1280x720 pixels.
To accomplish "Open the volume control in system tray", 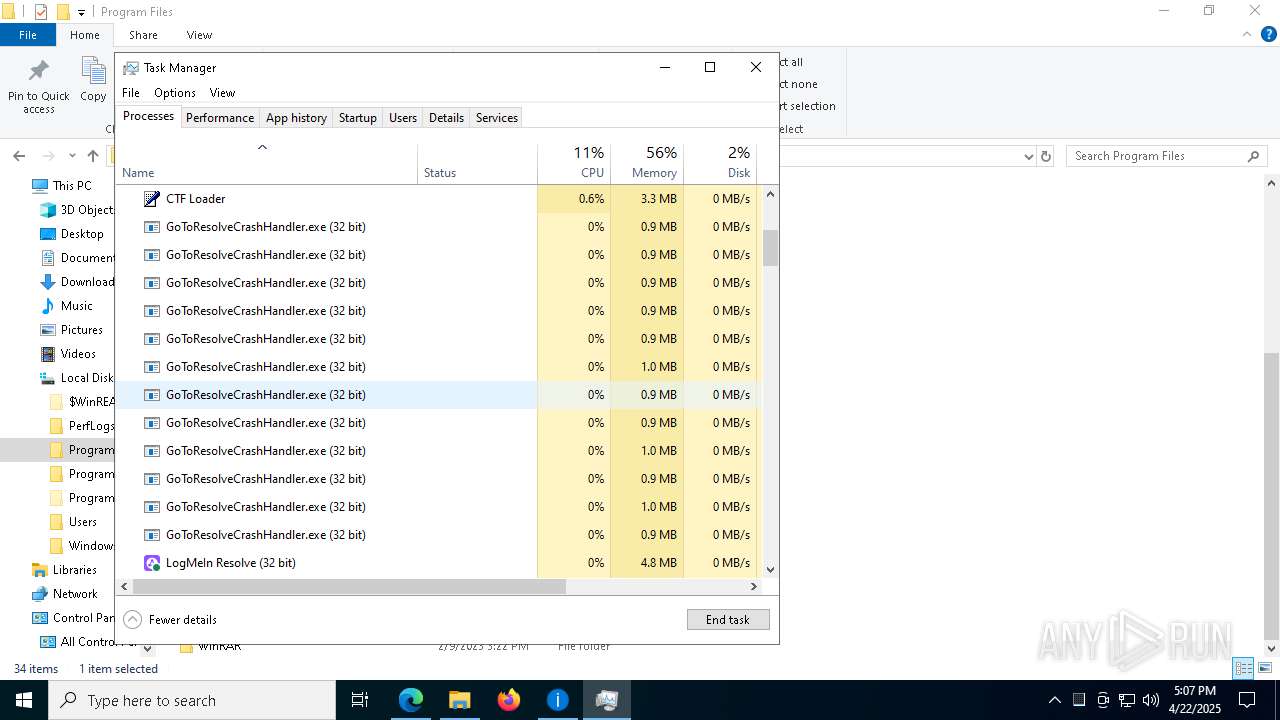I will (x=1151, y=700).
